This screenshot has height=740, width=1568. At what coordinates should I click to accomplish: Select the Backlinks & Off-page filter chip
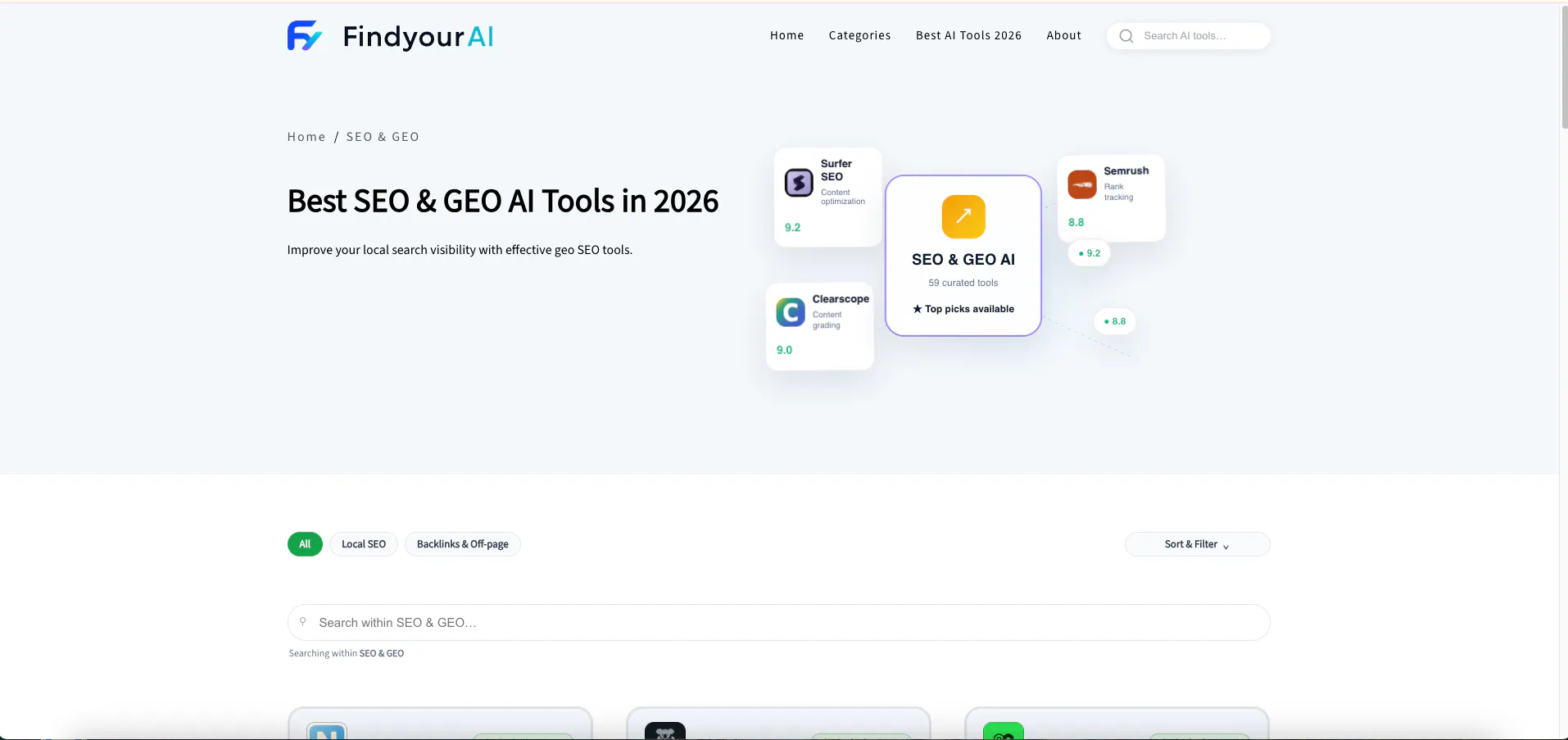463,544
